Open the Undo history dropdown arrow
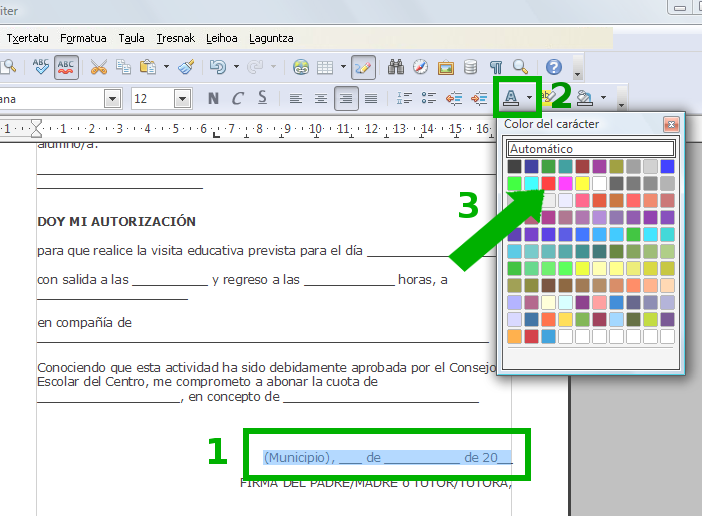Screen dimensions: 702x516 tap(236, 67)
